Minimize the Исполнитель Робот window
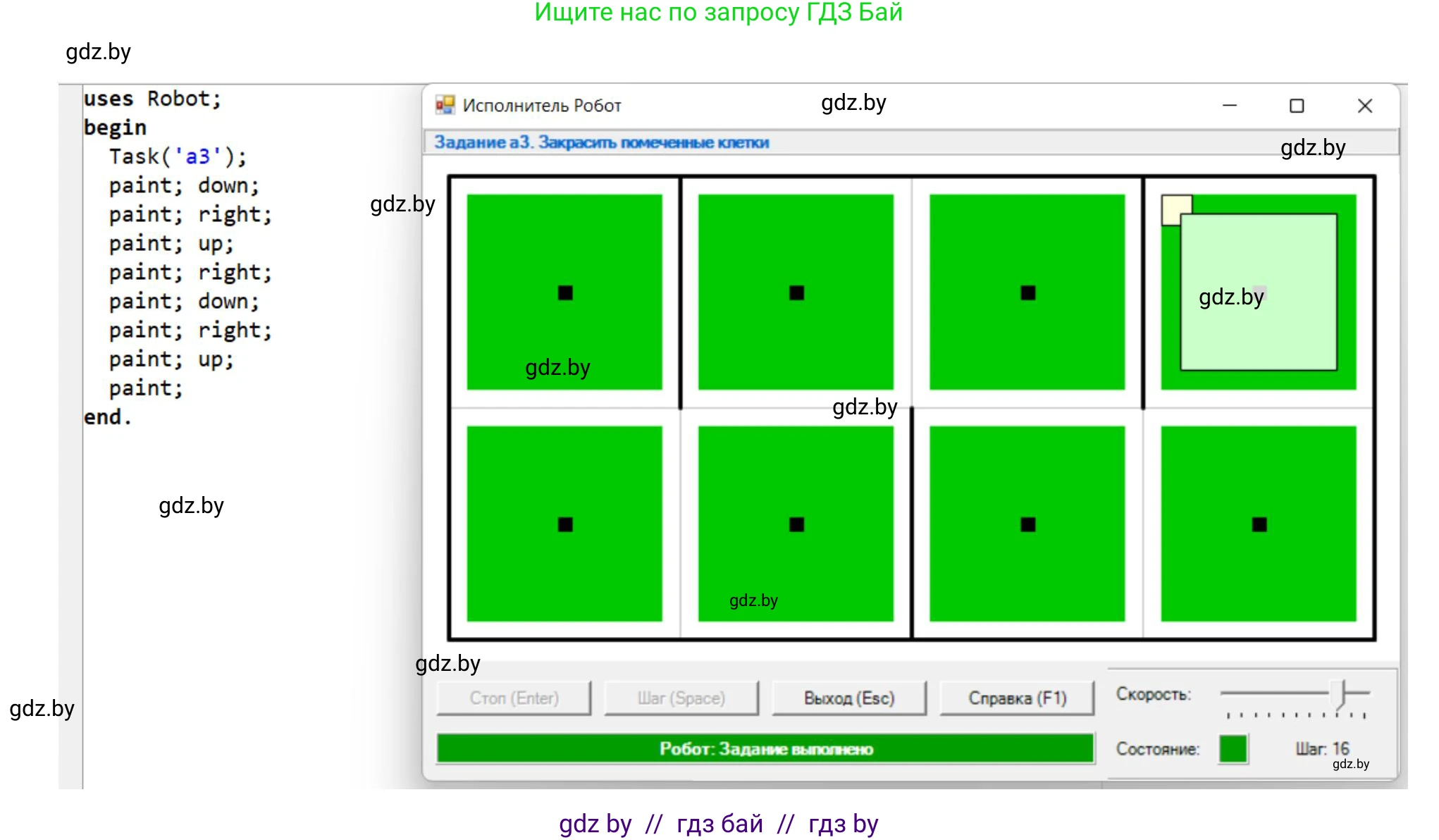Image resolution: width=1439 pixels, height=840 pixels. (1229, 106)
